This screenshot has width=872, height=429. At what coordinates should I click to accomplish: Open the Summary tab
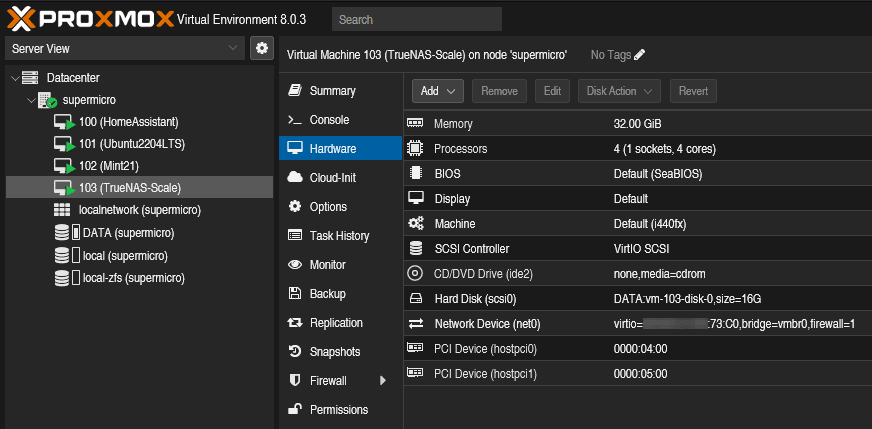(x=340, y=91)
